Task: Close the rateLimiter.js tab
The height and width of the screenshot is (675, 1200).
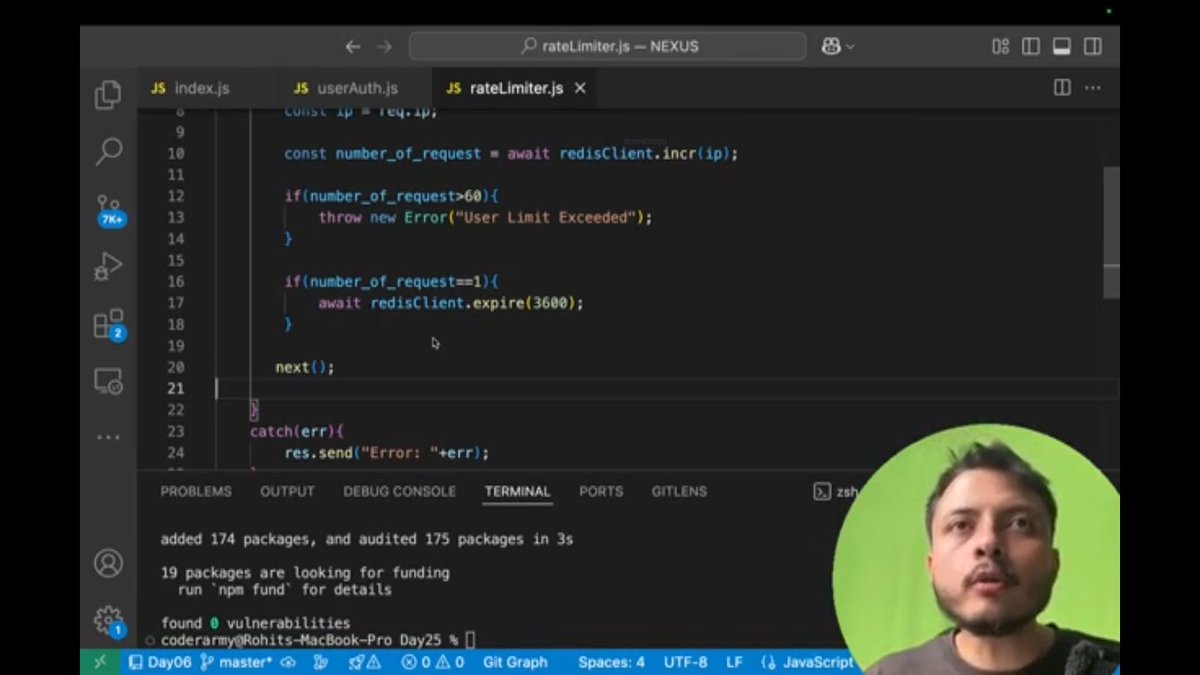Action: click(579, 88)
